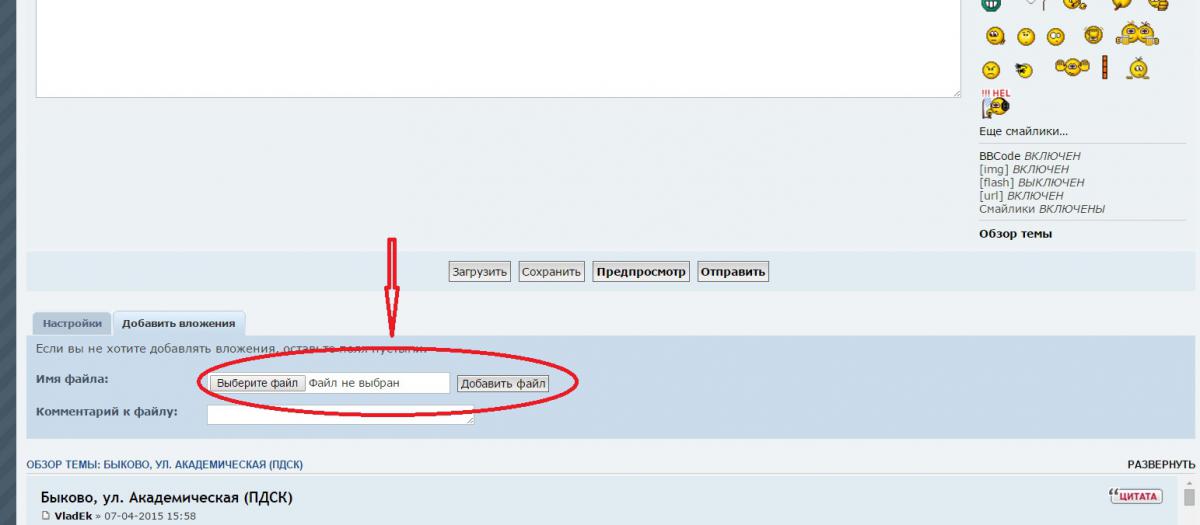Expand topic review with РАЗВЕРНУТЬ

tap(1160, 465)
